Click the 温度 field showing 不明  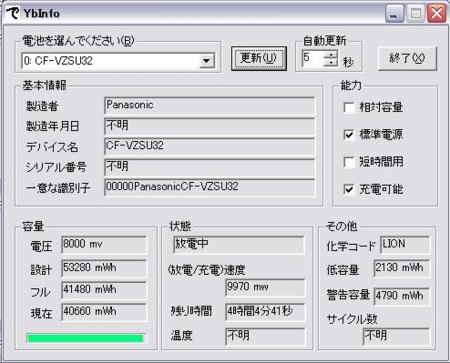coord(265,336)
